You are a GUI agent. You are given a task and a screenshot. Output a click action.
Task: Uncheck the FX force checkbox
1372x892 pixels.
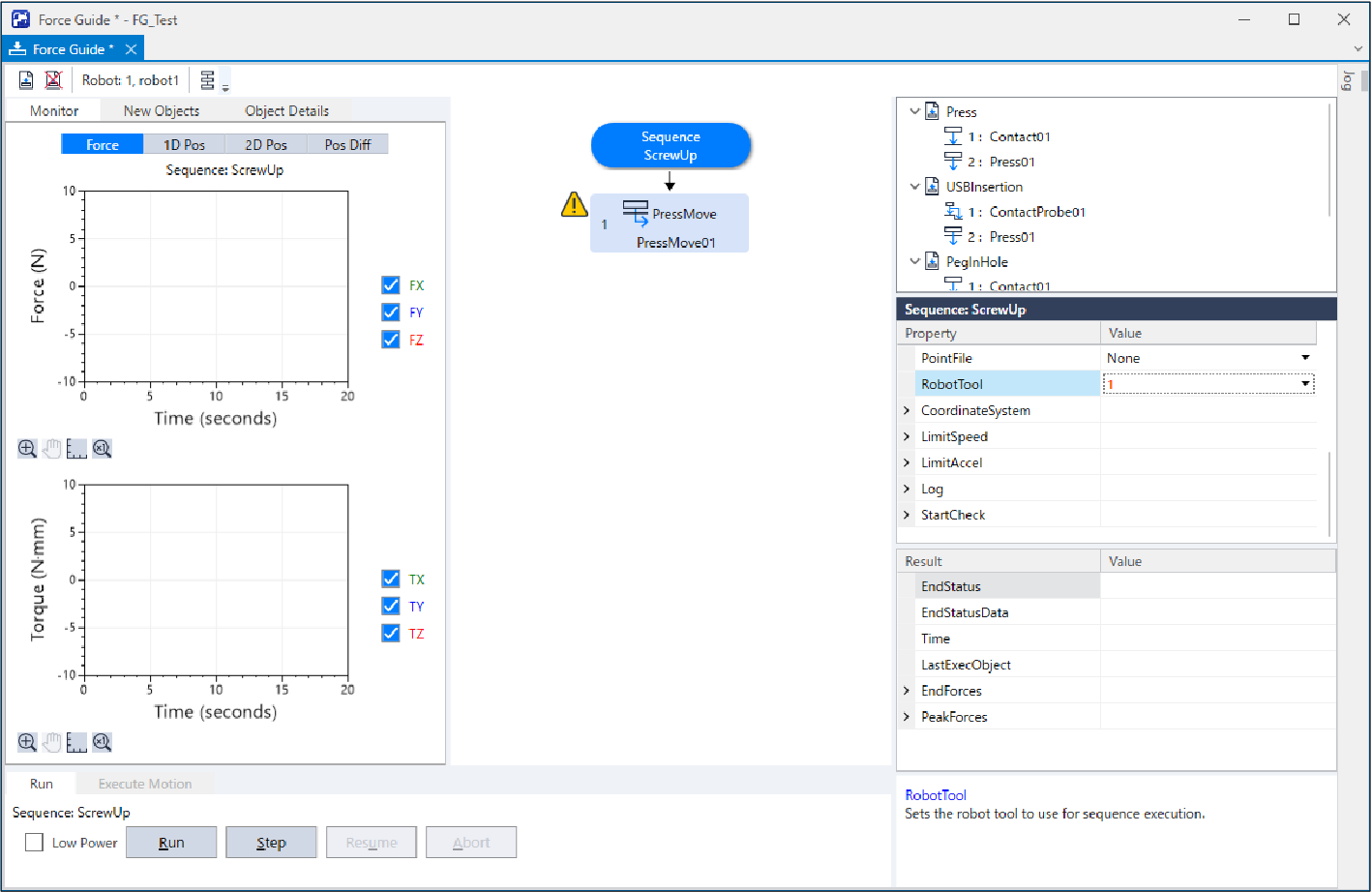pos(391,285)
